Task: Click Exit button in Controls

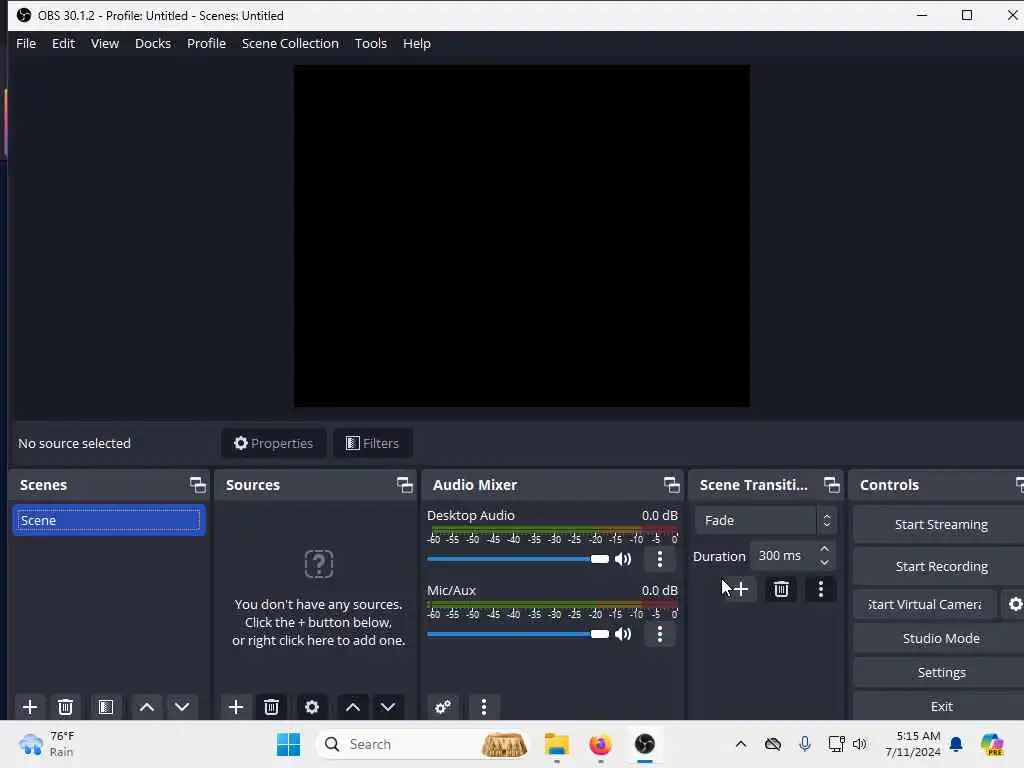Action: [940, 706]
